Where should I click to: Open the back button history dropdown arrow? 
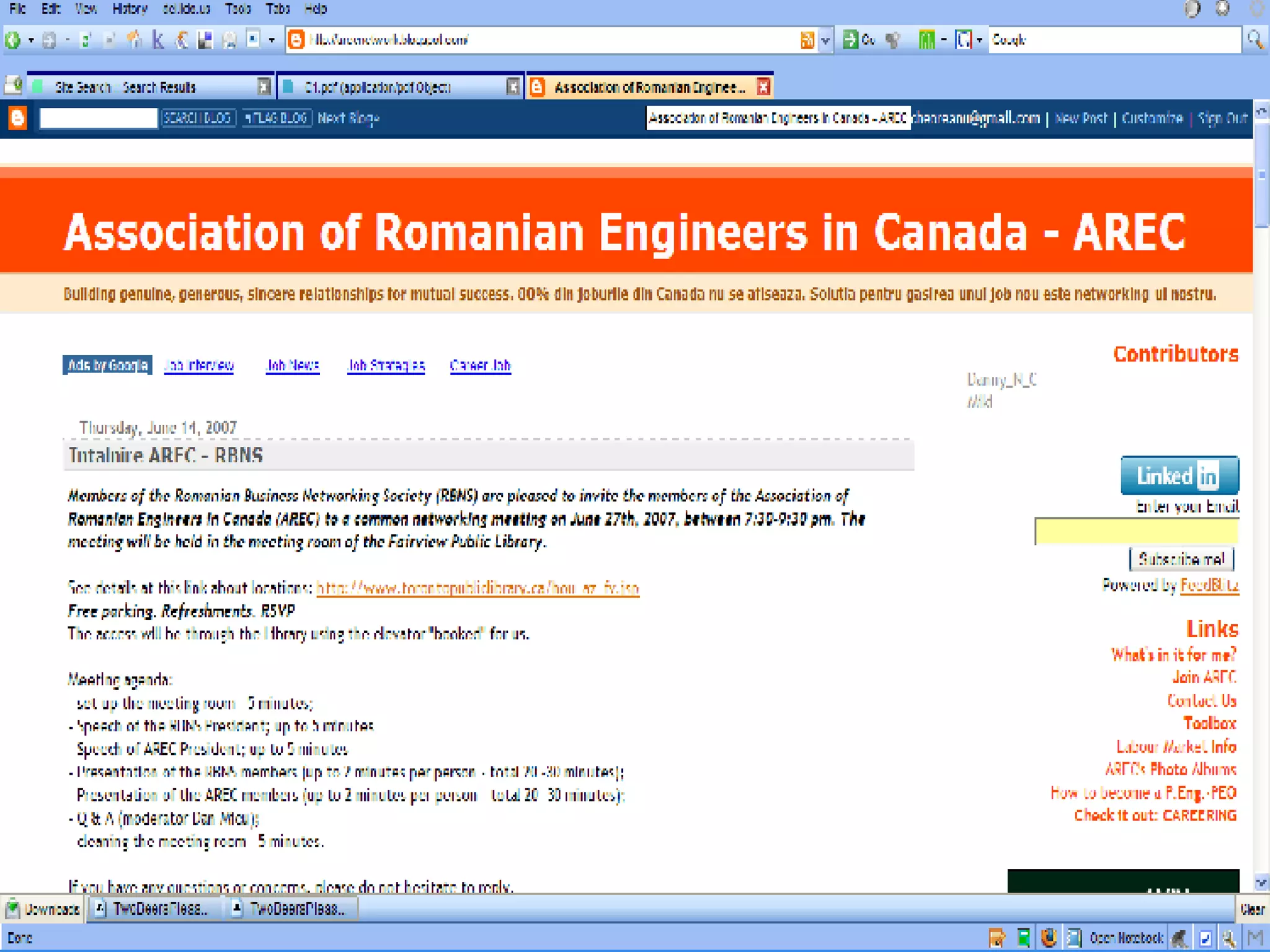coord(31,40)
